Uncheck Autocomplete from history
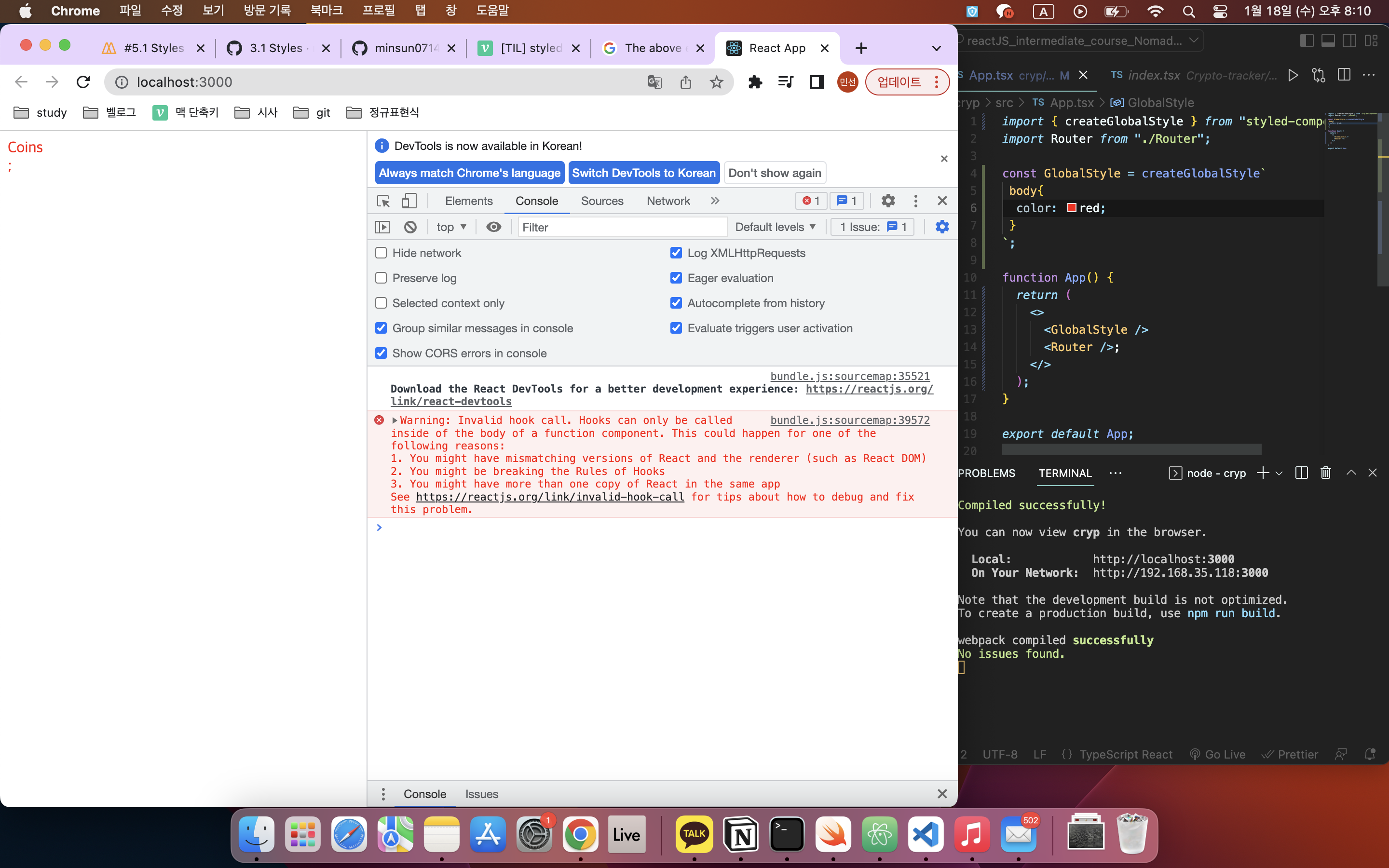1389x868 pixels. click(x=676, y=303)
